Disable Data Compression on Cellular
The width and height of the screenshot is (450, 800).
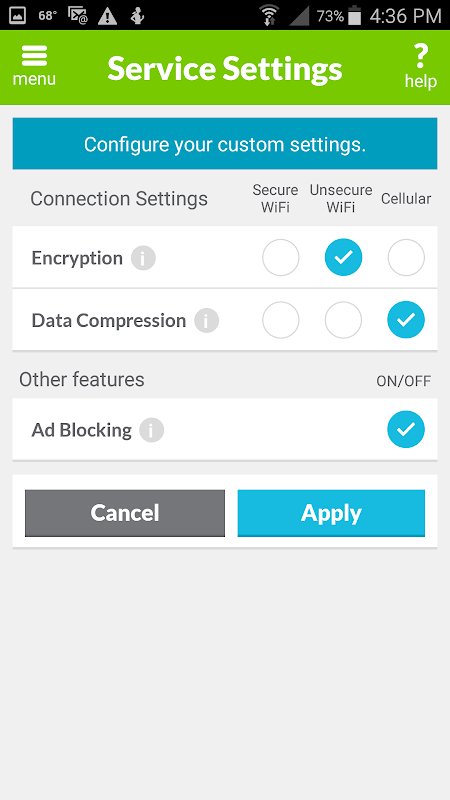pyautogui.click(x=406, y=320)
